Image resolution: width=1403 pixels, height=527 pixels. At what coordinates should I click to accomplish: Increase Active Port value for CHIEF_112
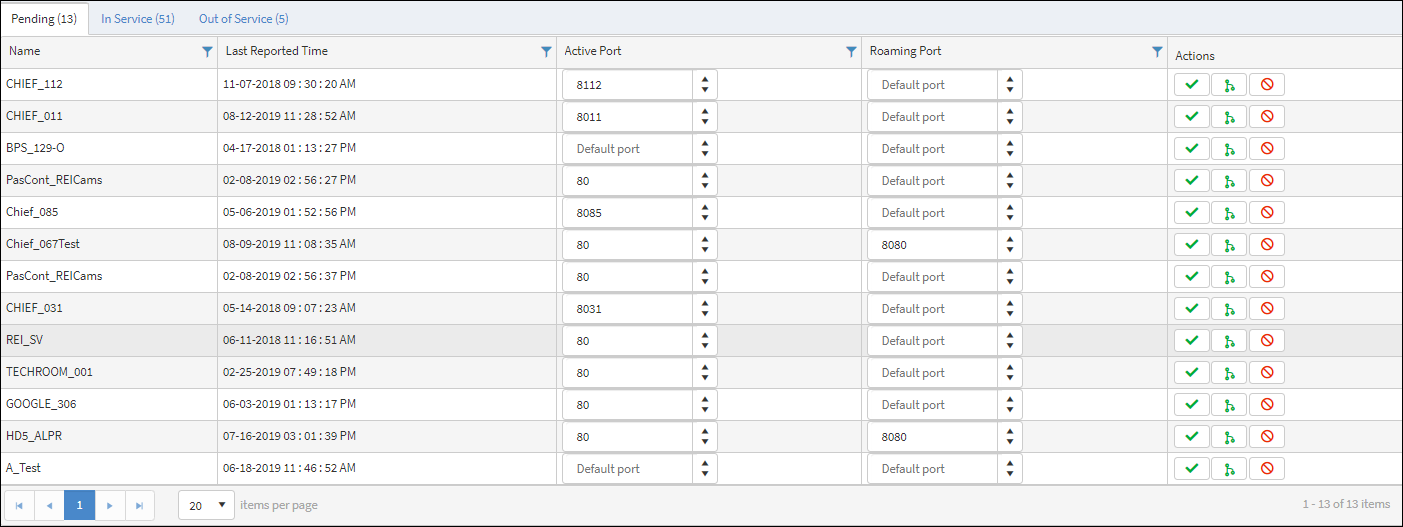point(705,80)
